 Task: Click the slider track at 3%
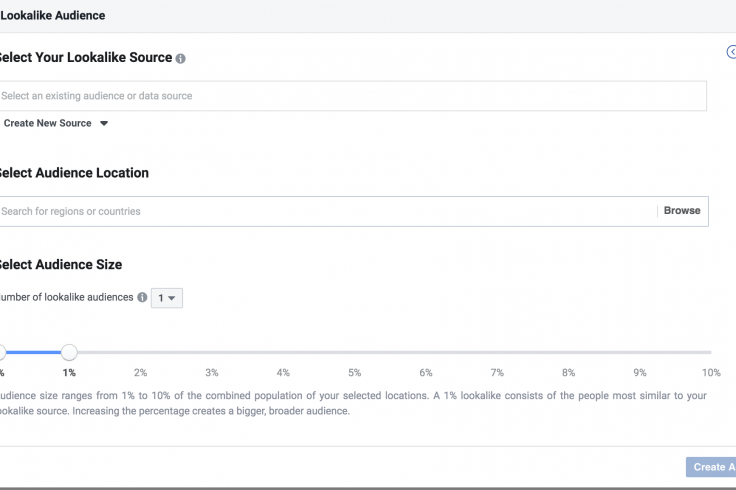point(212,352)
